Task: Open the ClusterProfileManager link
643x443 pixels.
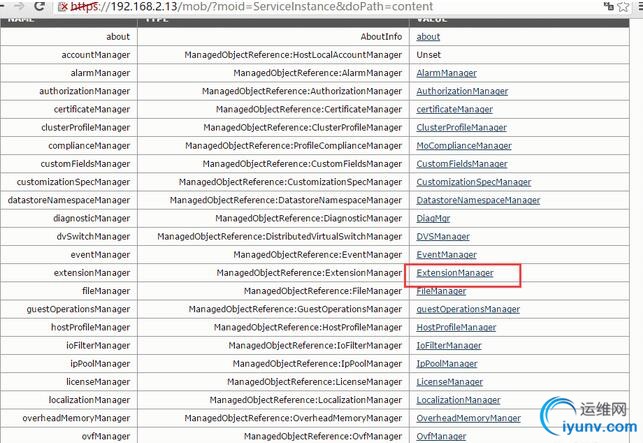Action: [461, 128]
